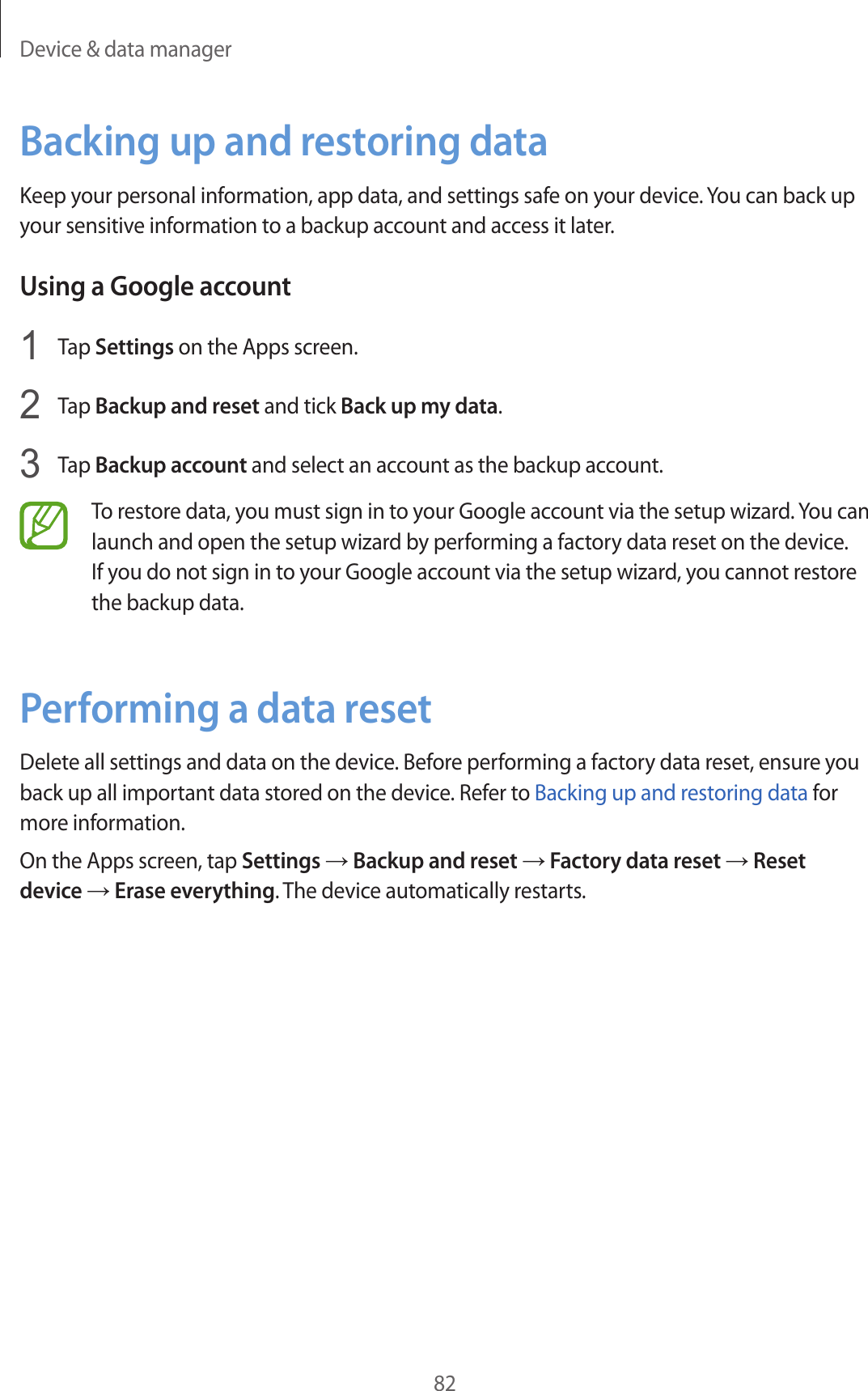Click bold "Settings" in the data reset path

tap(281, 861)
